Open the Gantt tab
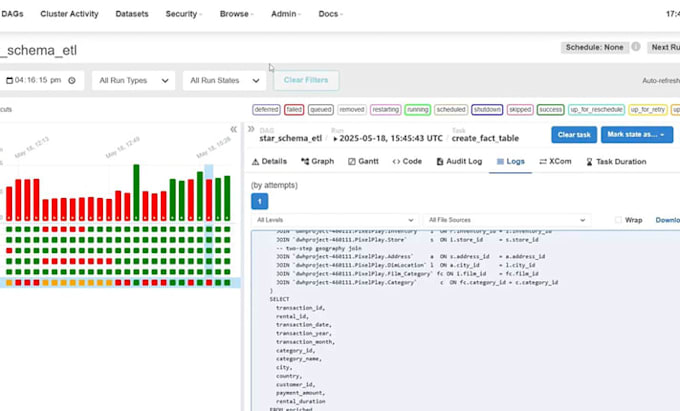This screenshot has width=680, height=411. (x=363, y=162)
